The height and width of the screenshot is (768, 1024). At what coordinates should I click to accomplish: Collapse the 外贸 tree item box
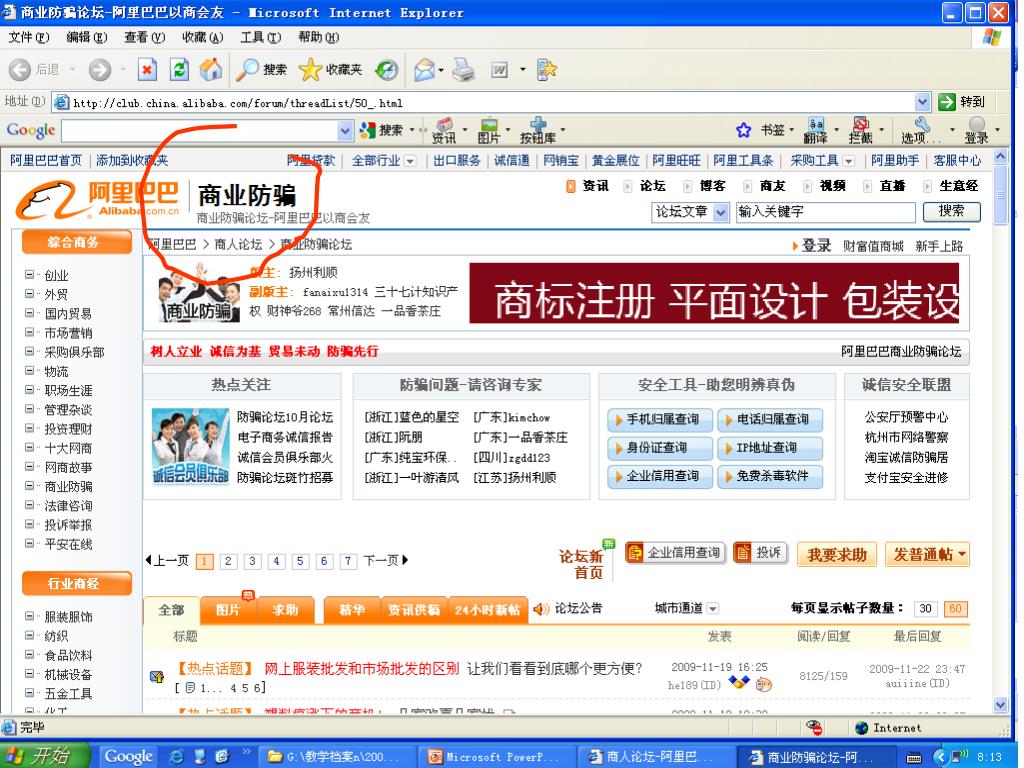tap(29, 294)
